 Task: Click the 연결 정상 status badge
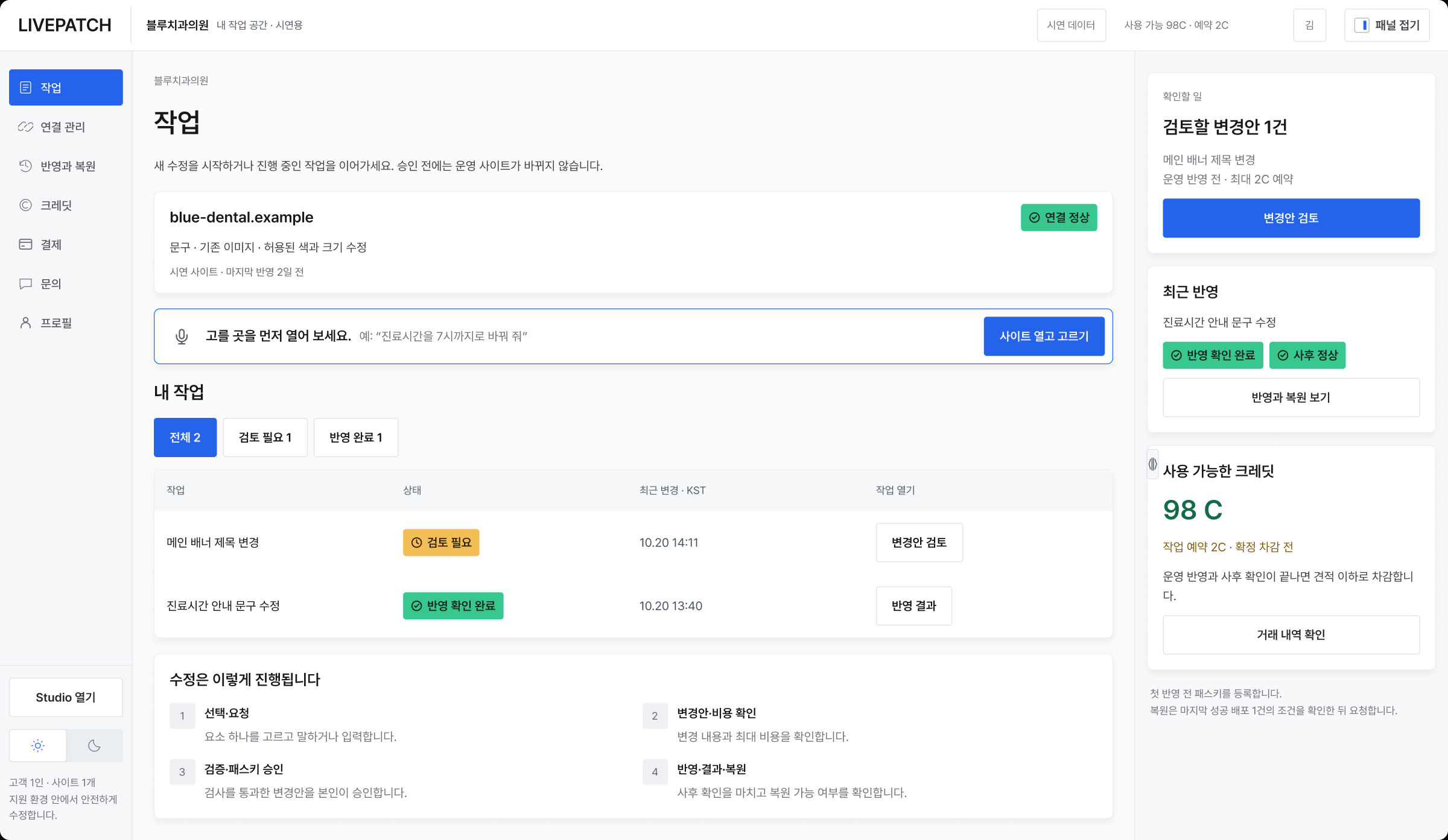1059,218
